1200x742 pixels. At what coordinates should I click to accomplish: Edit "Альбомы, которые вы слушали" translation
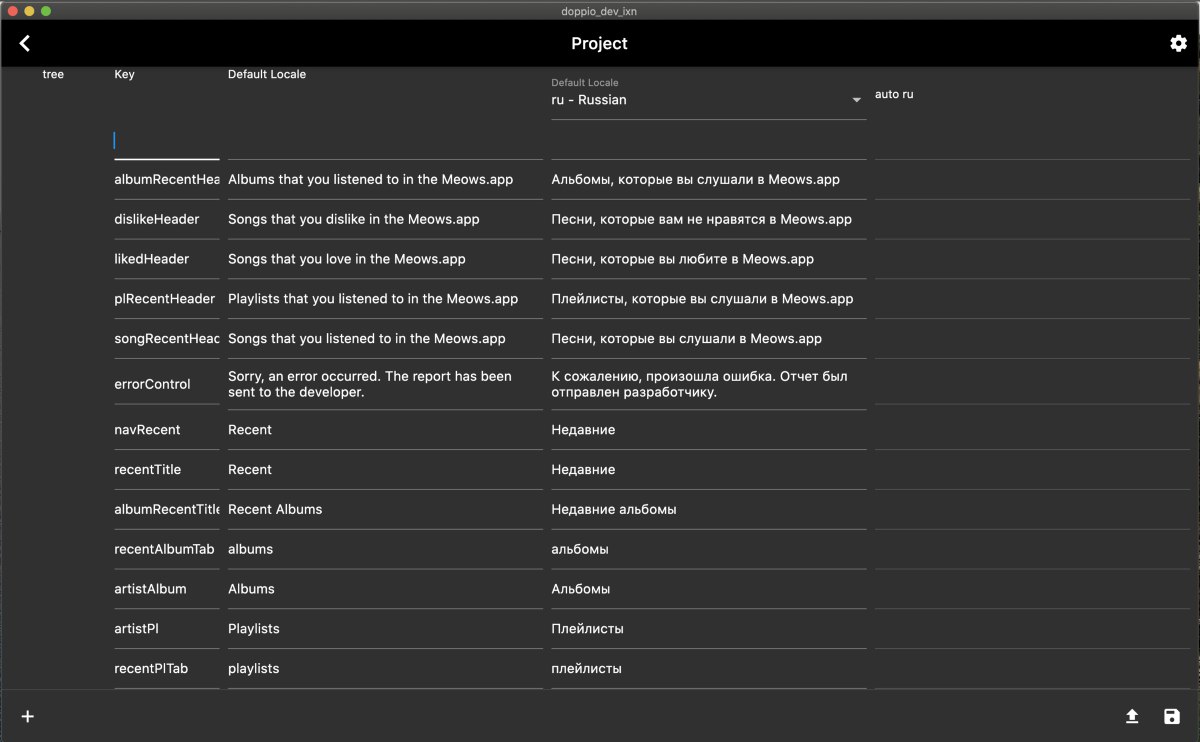(x=709, y=180)
